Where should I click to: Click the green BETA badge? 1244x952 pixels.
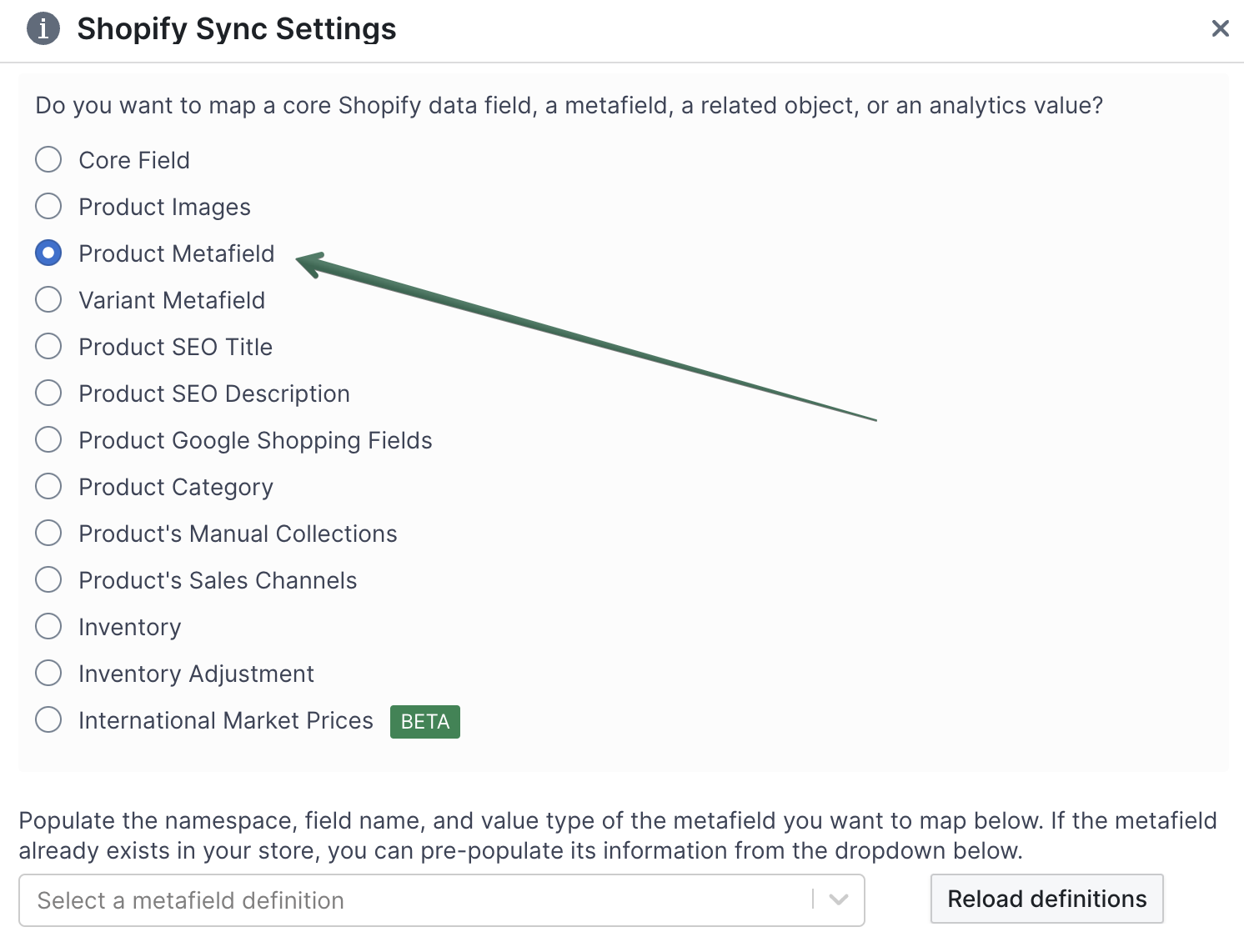424,722
